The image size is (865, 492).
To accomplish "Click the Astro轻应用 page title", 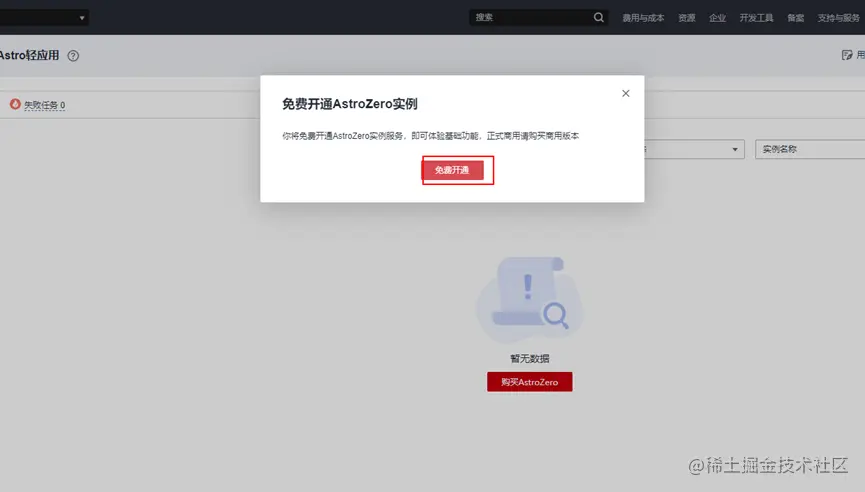I will coord(29,55).
